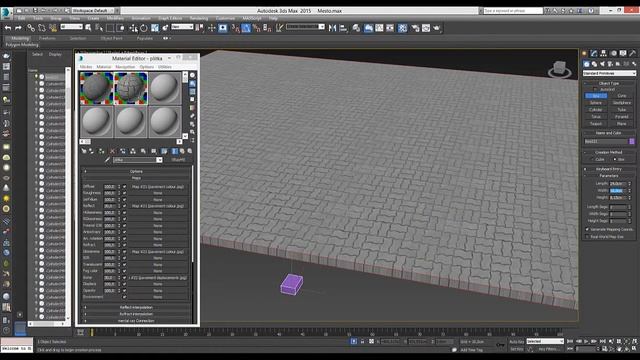
Task: Toggle Angle Snap in main toolbar
Action: 246,28
